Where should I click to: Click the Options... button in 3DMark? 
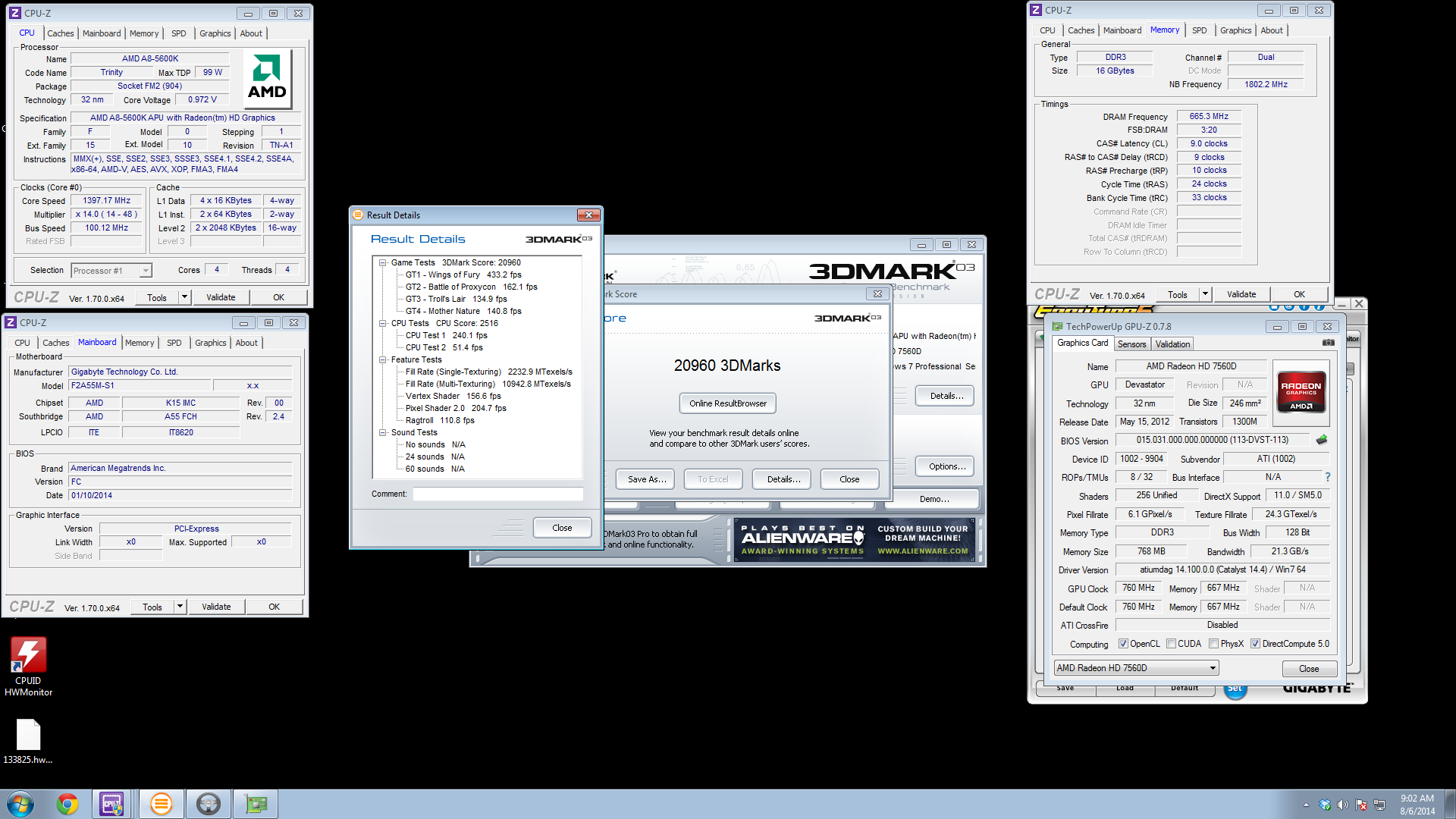pos(946,466)
